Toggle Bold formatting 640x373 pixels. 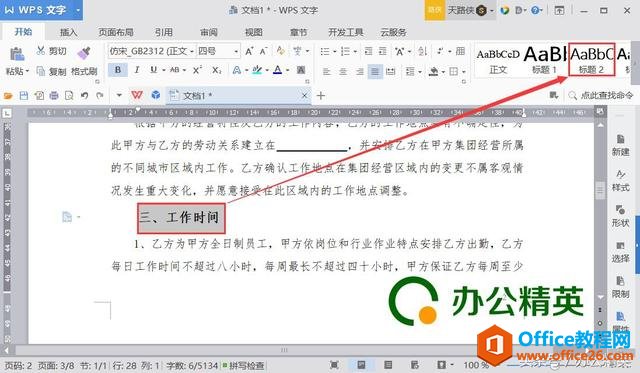click(118, 70)
